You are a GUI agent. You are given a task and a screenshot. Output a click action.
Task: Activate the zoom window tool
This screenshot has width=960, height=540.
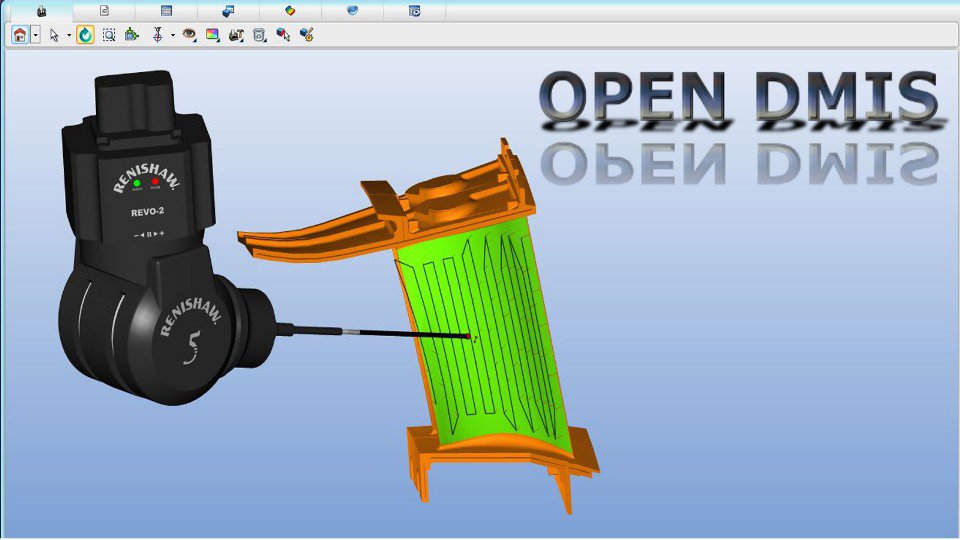click(109, 35)
